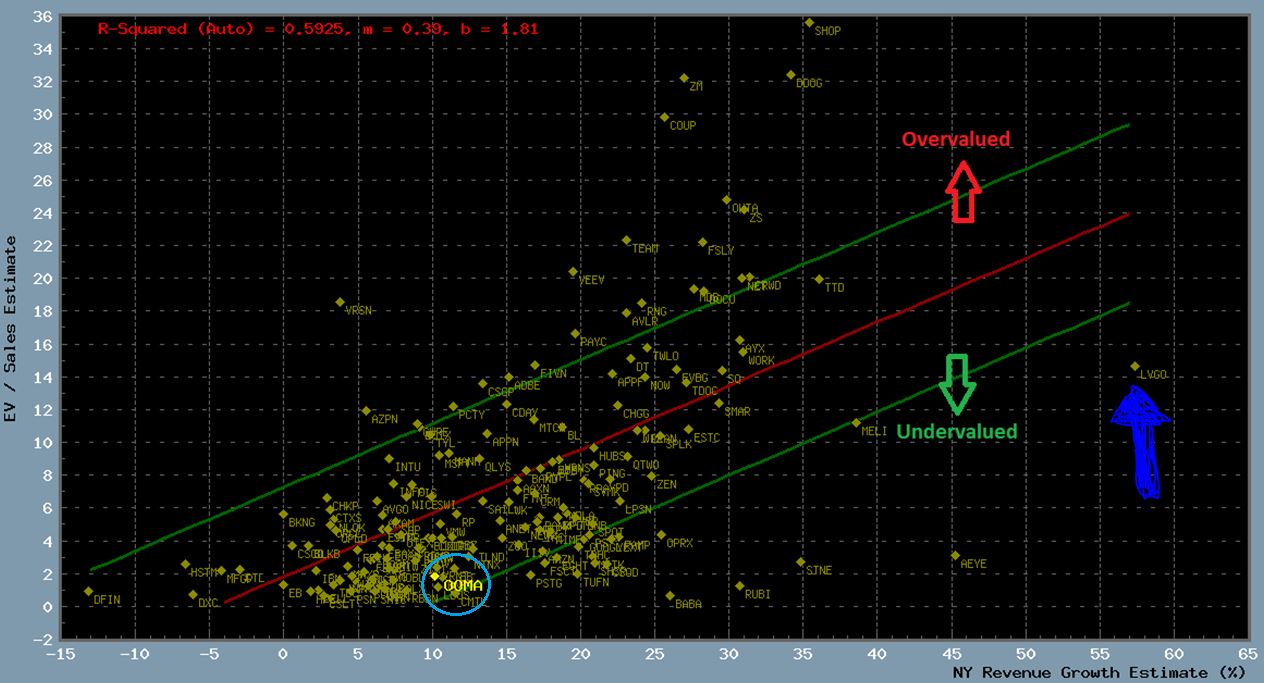Select the SHOP ticker label
1264x683 pixels.
828,31
